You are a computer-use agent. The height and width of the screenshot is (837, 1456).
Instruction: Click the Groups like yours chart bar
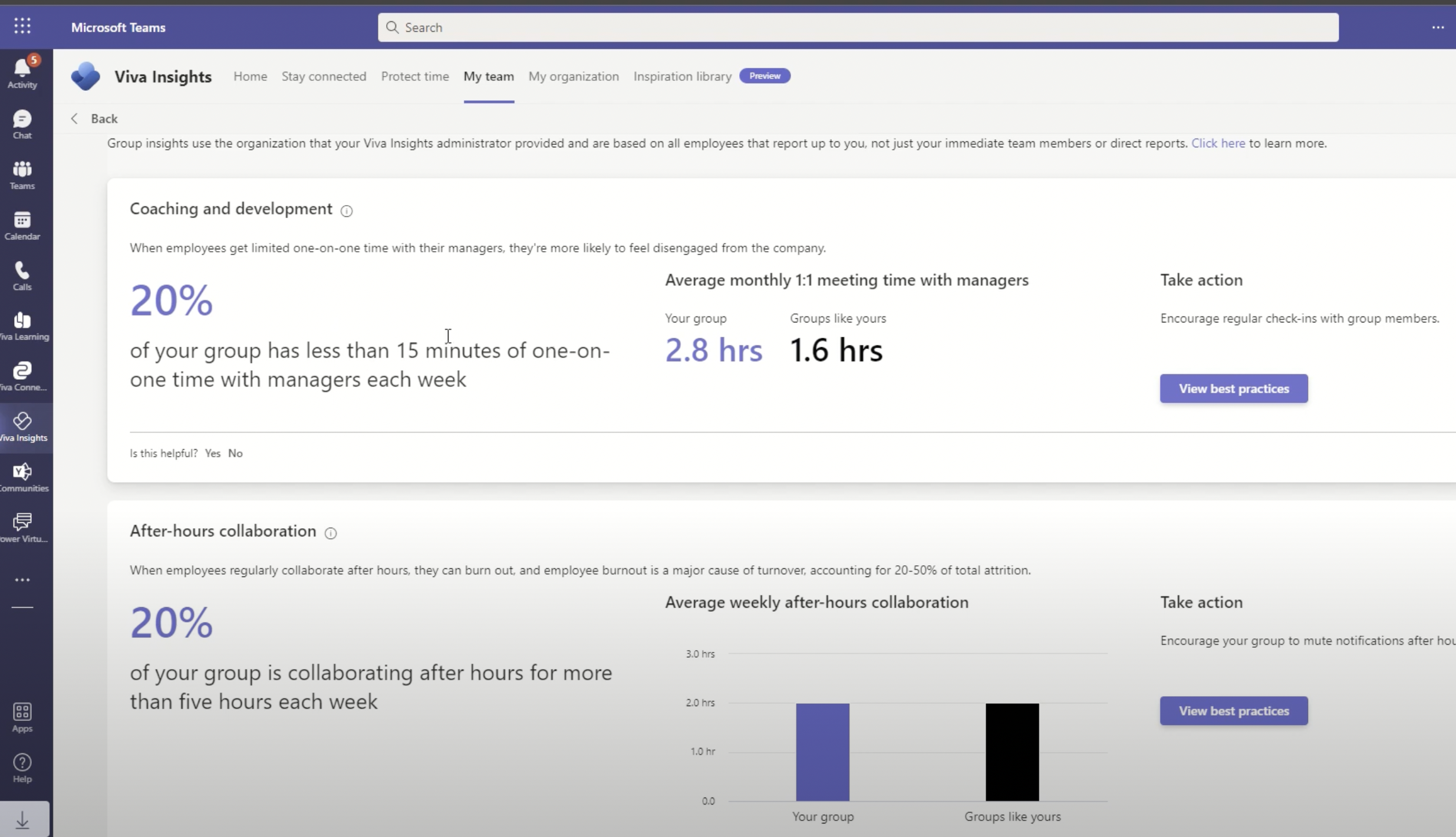point(1012,752)
